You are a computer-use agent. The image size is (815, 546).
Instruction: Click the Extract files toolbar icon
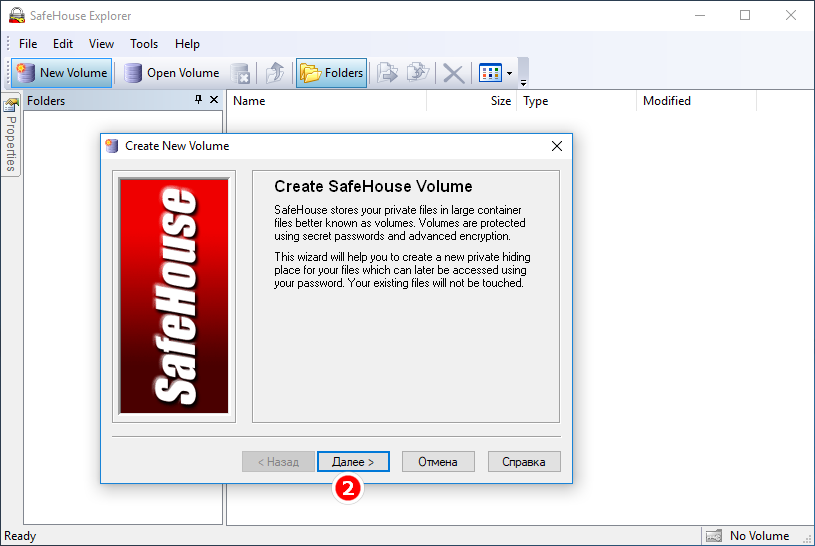pyautogui.click(x=387, y=73)
